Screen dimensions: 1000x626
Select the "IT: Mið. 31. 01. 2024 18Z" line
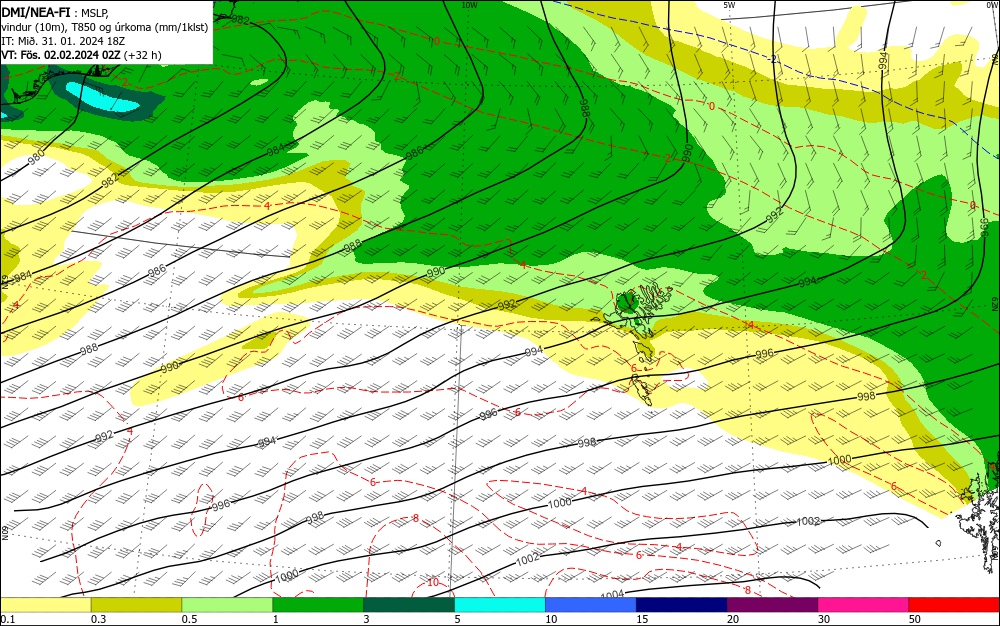(62, 41)
